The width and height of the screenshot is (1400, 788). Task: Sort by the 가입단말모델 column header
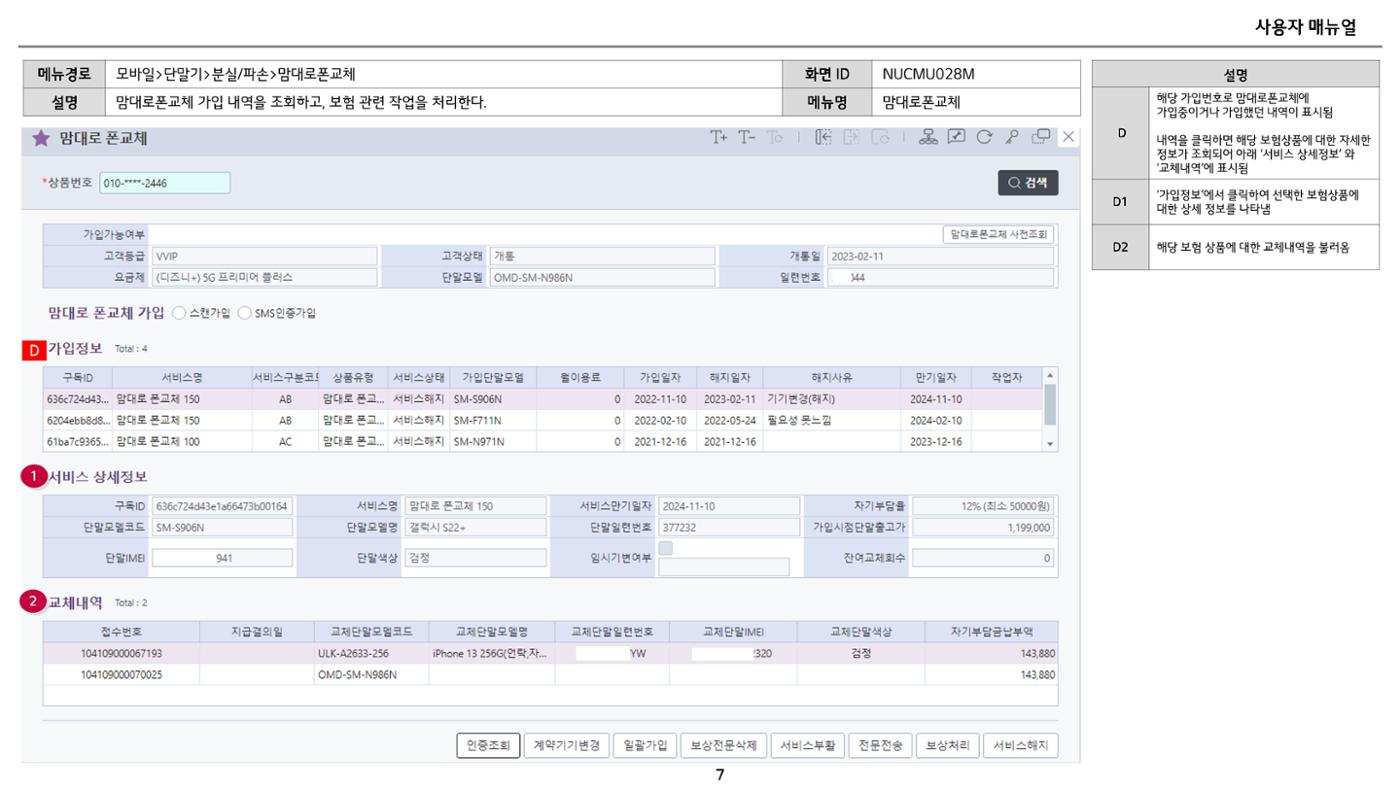pyautogui.click(x=492, y=377)
